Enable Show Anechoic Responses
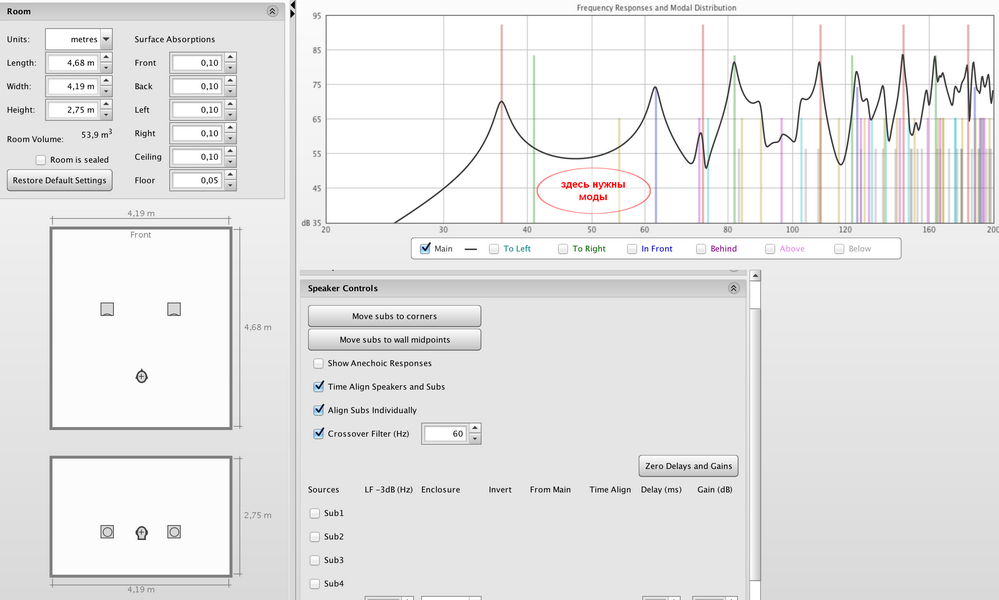This screenshot has width=999, height=600. 319,363
